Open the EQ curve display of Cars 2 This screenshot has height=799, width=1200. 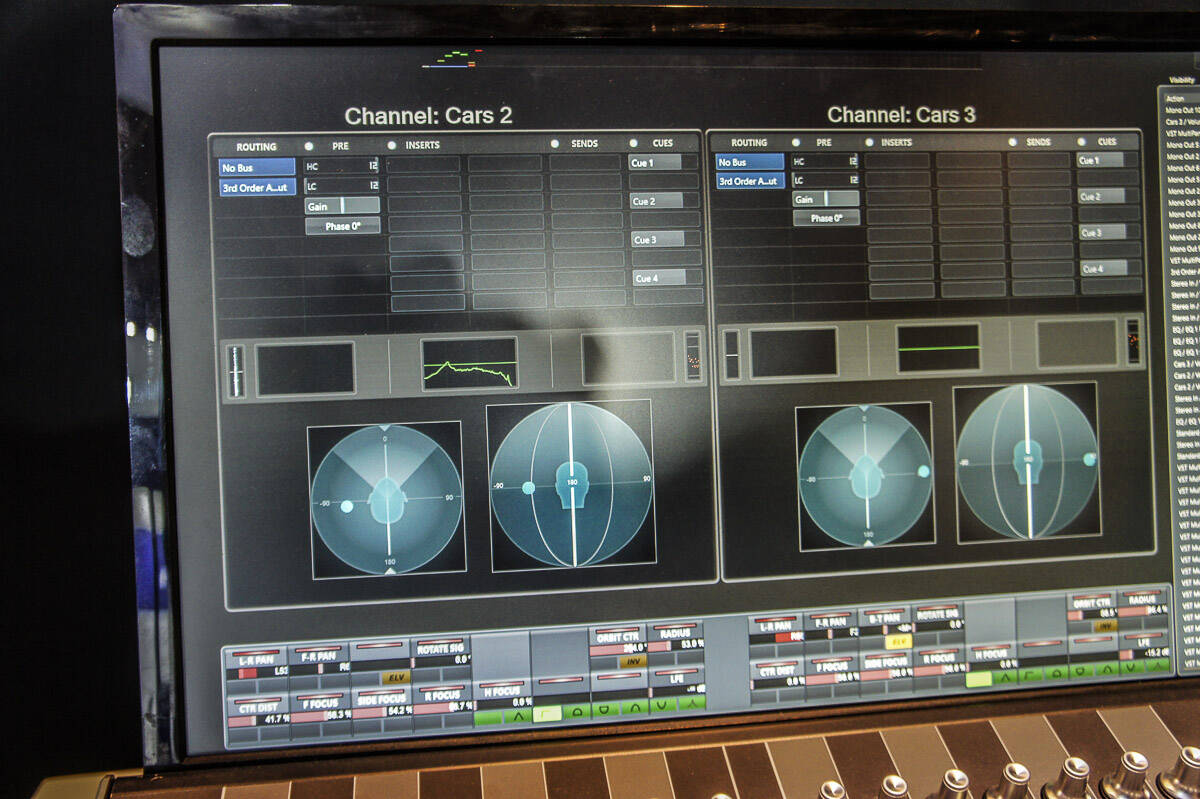[469, 362]
